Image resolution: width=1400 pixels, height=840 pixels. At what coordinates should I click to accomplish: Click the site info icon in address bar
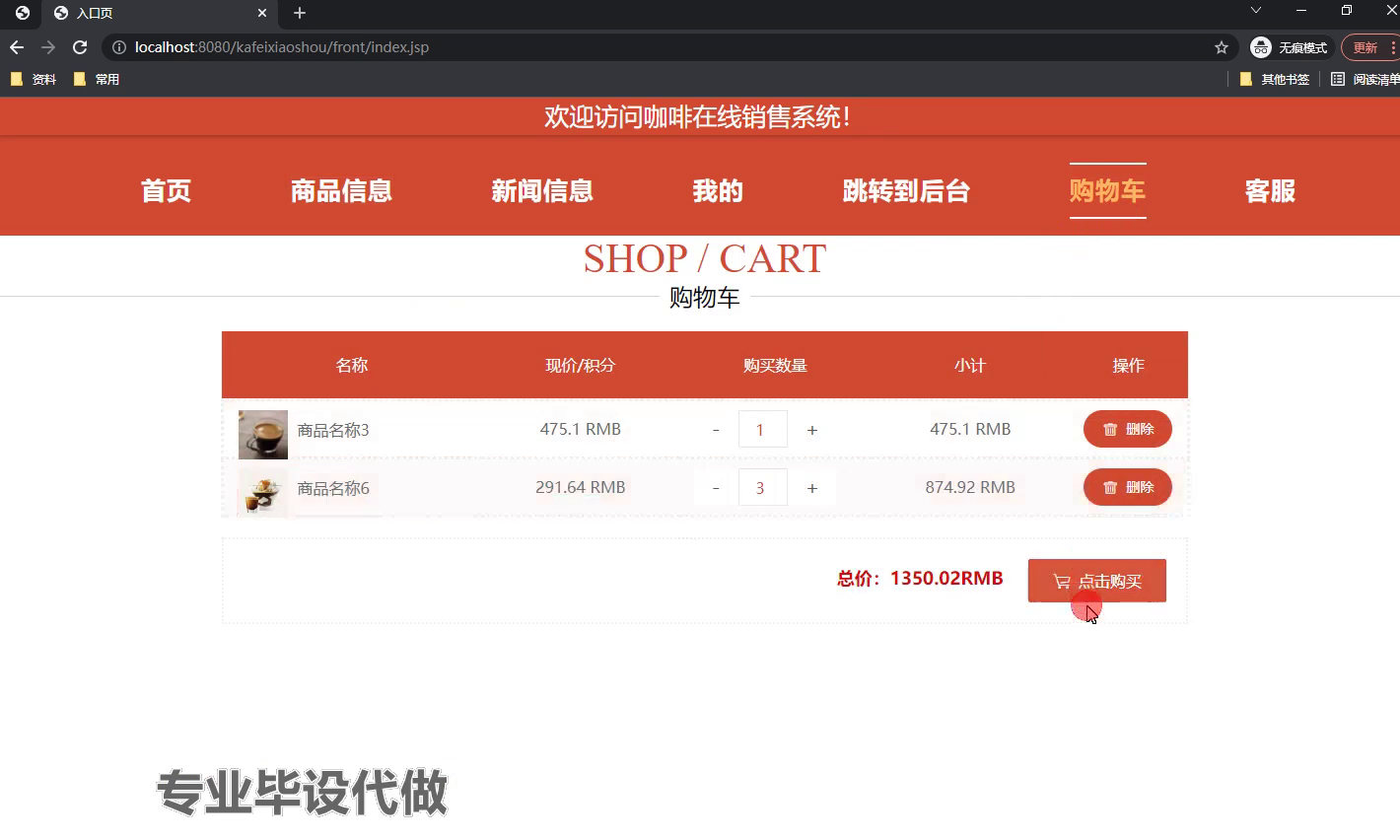119,47
